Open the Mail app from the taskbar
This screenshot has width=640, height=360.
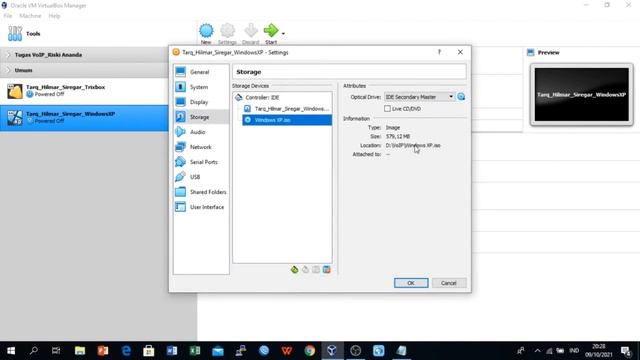coord(218,351)
